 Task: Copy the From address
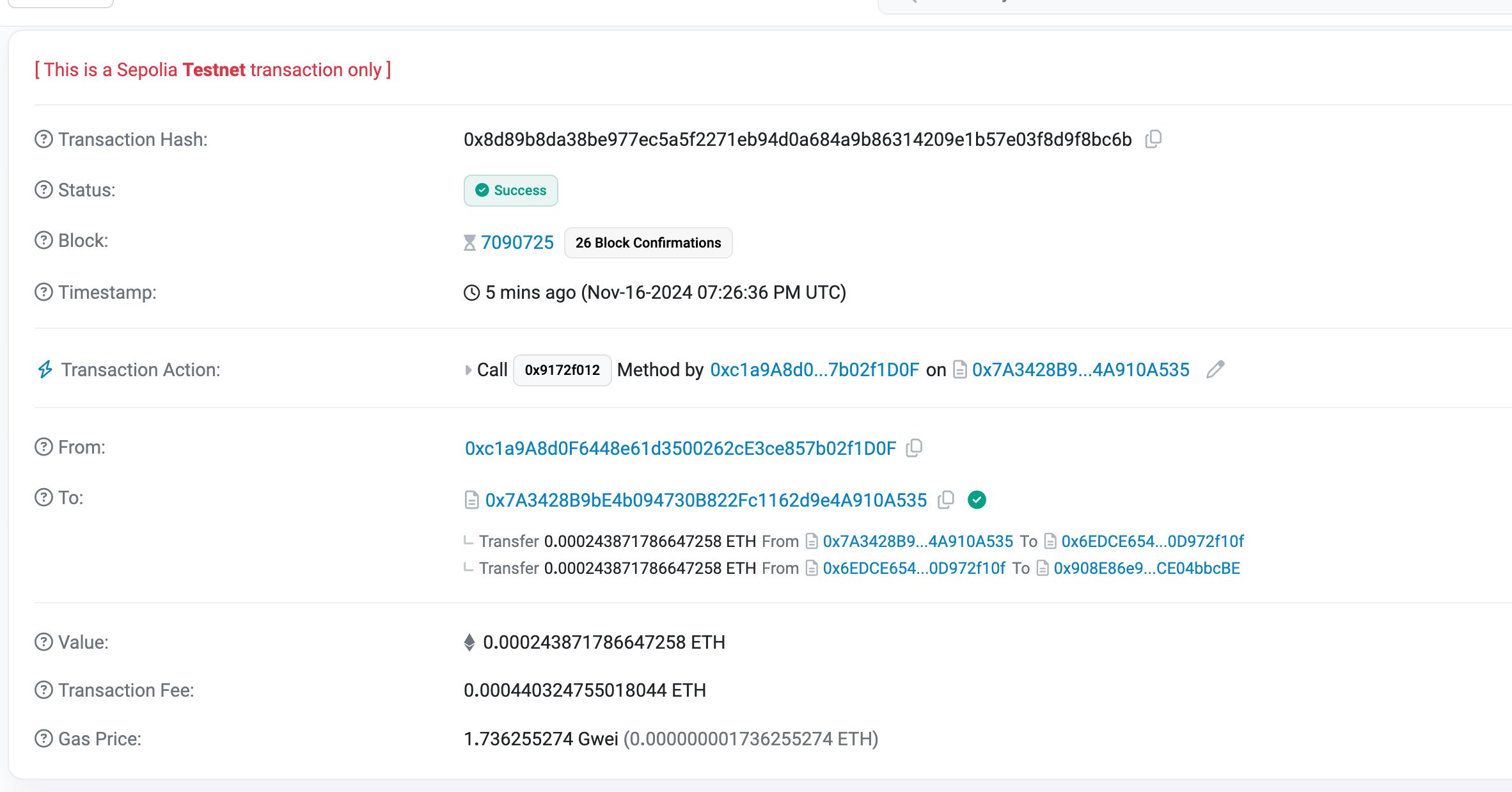point(914,448)
